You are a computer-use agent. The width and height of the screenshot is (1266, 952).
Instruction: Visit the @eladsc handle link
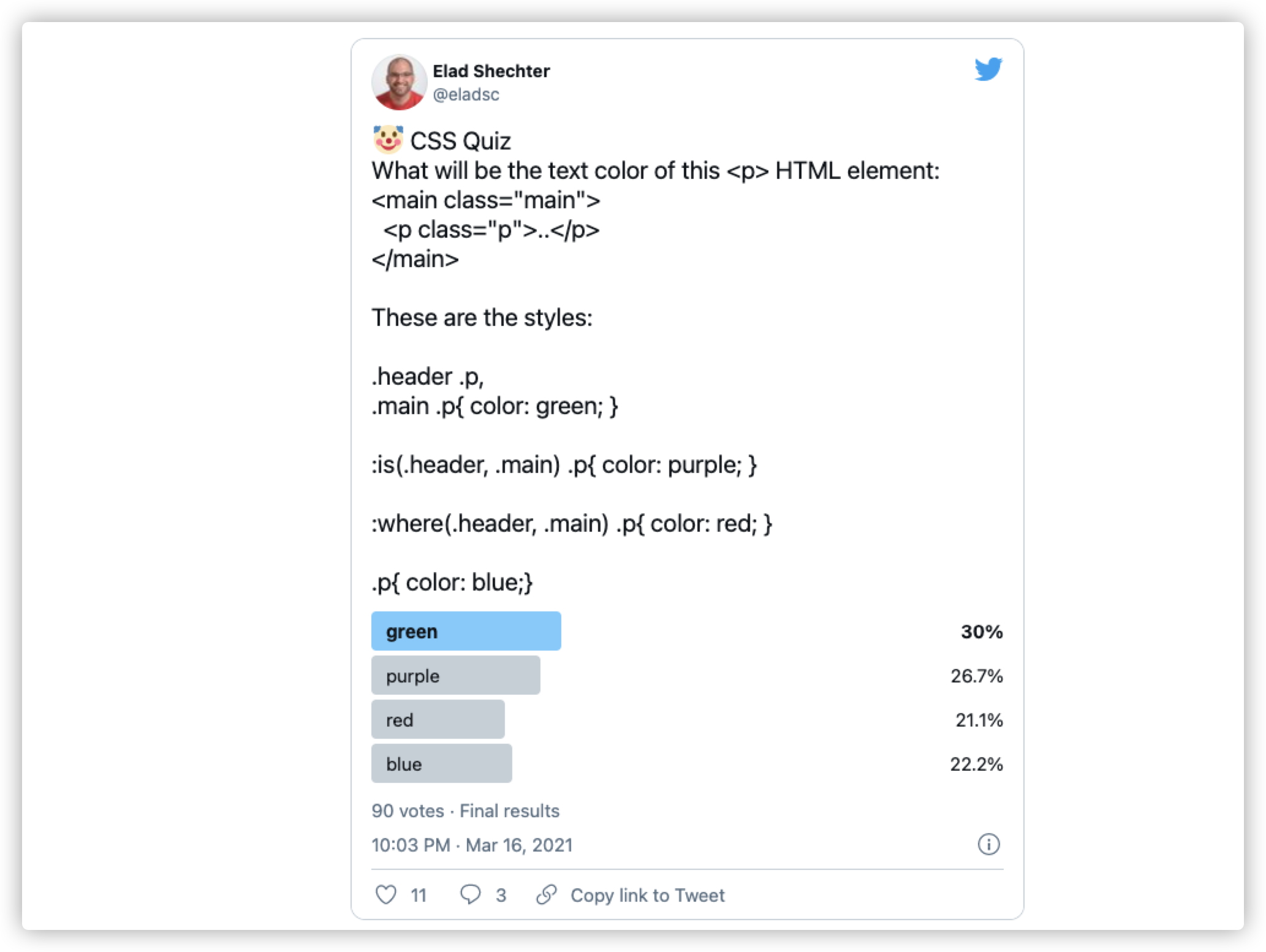pos(466,94)
